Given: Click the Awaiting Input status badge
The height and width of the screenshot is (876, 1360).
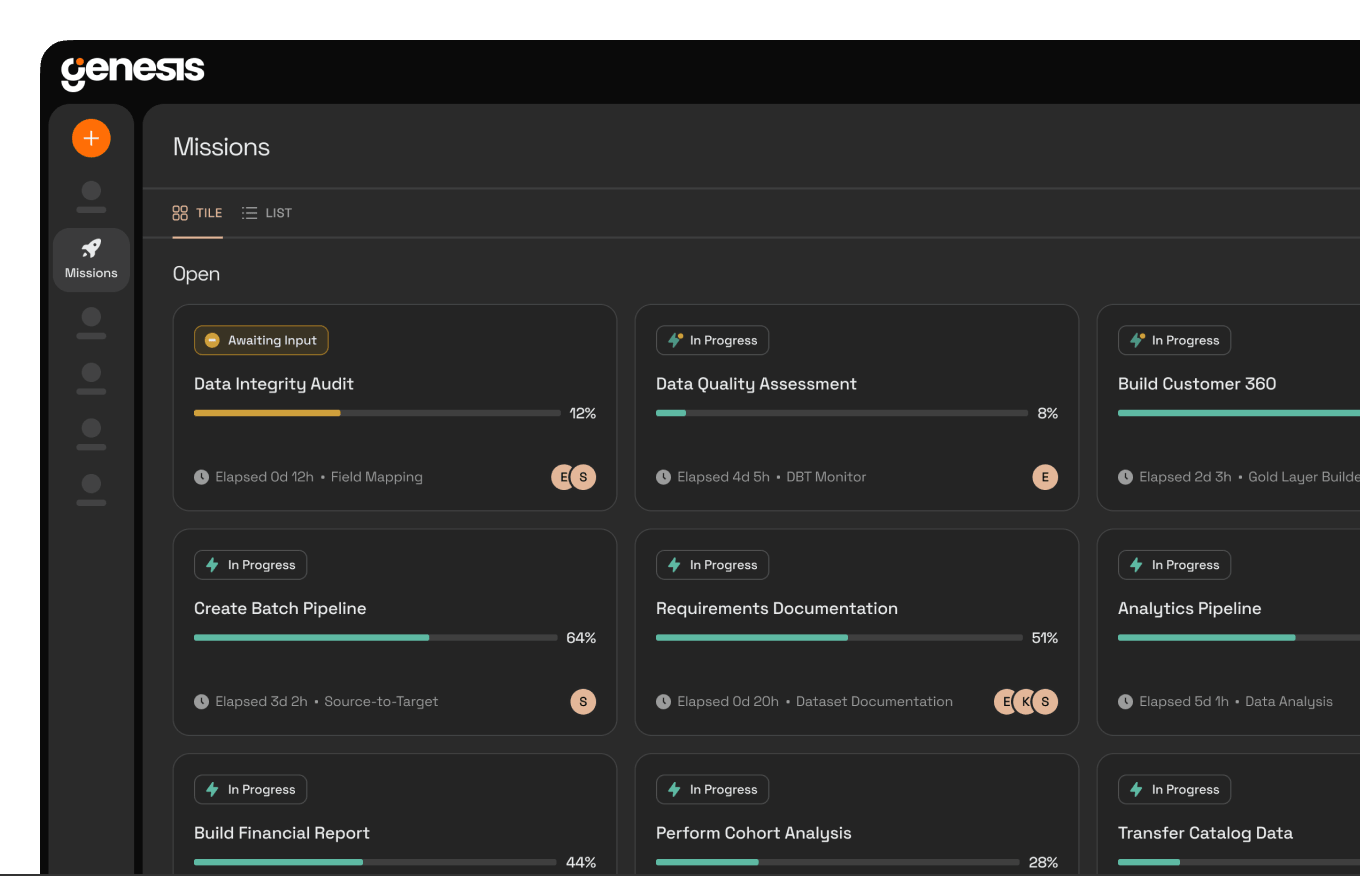Looking at the screenshot, I should tap(261, 340).
